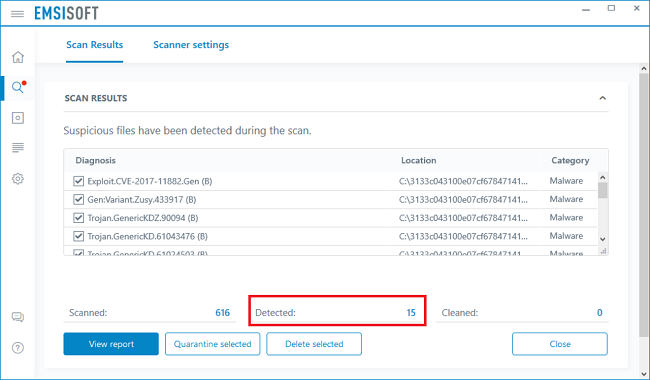The image size is (650, 380).
Task: Select Trojan.GenericKDZ.90094 (B) row text
Action: point(143,218)
